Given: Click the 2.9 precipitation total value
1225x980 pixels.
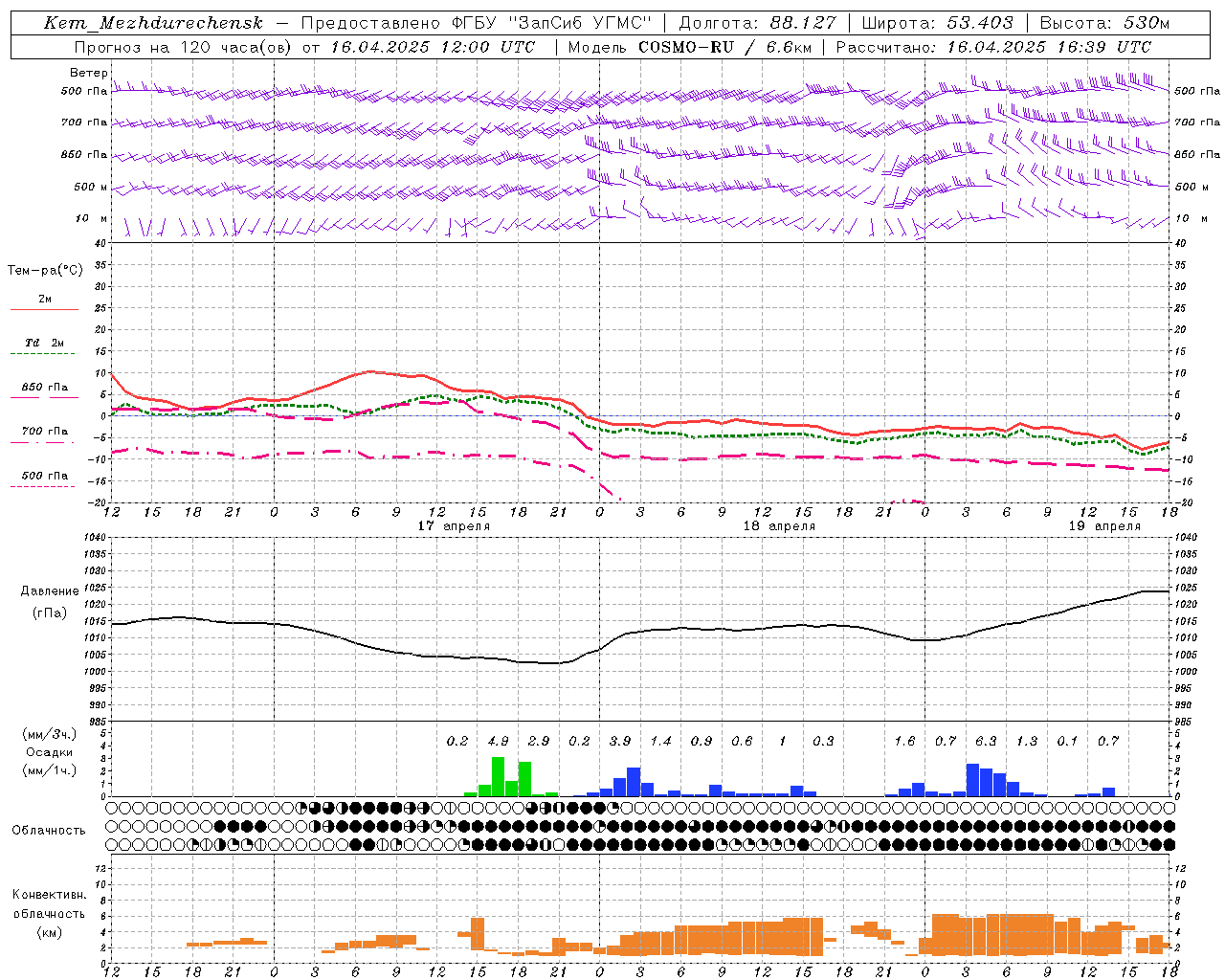Looking at the screenshot, I should point(539,741).
